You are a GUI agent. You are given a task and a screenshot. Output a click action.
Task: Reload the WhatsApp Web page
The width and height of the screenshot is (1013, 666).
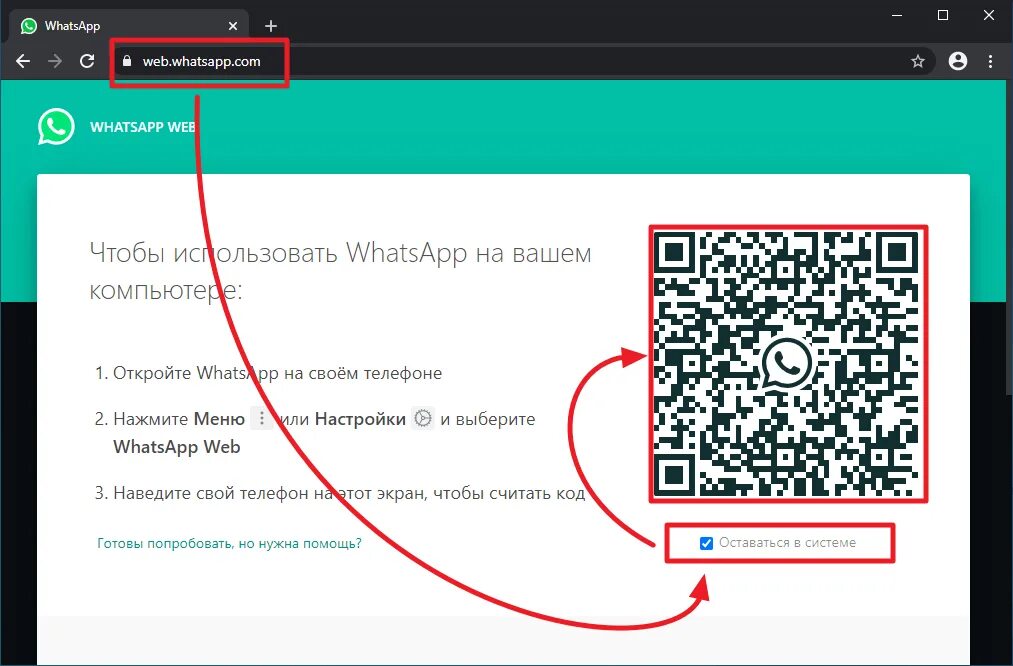pyautogui.click(x=87, y=61)
